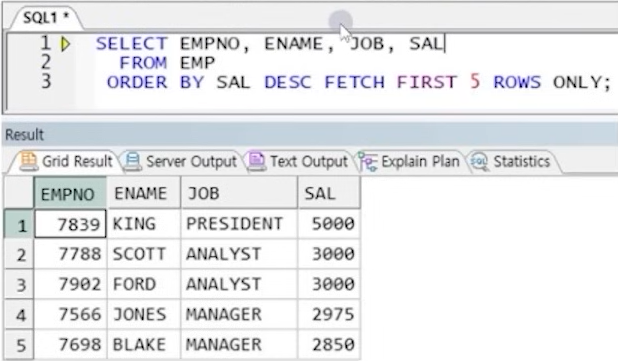The height and width of the screenshot is (361, 618).
Task: Click the Explain Plan tab icon
Action: click(x=368, y=162)
